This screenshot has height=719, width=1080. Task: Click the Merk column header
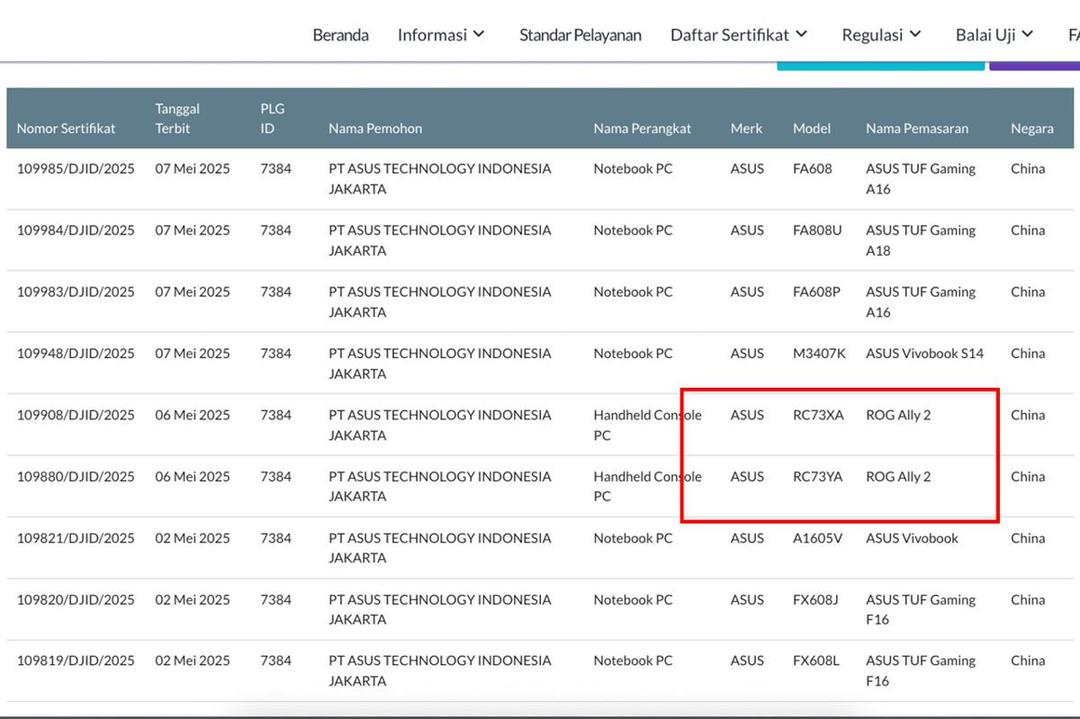pyautogui.click(x=746, y=128)
